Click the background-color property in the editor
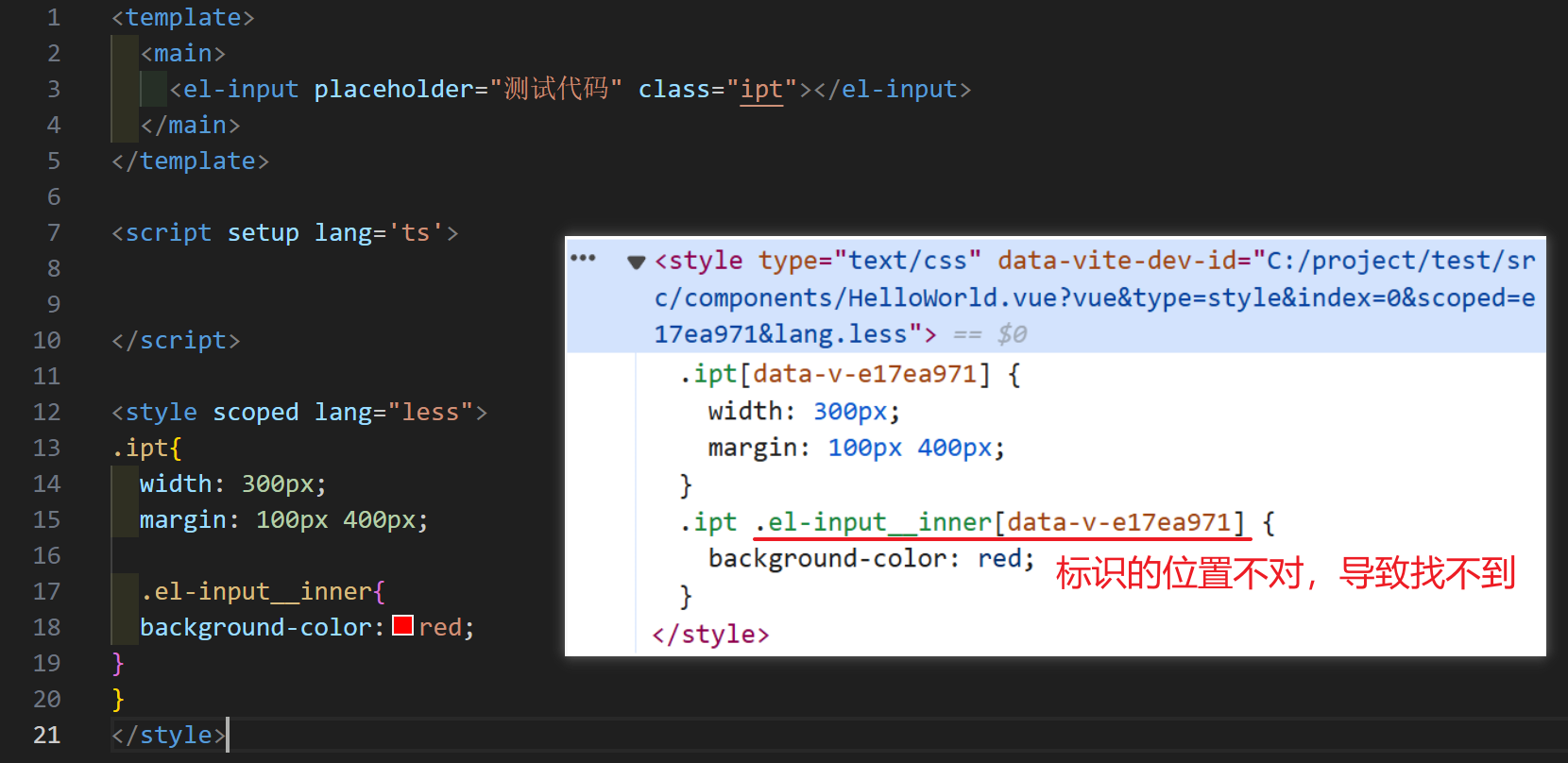The width and height of the screenshot is (1568, 763). click(x=255, y=628)
